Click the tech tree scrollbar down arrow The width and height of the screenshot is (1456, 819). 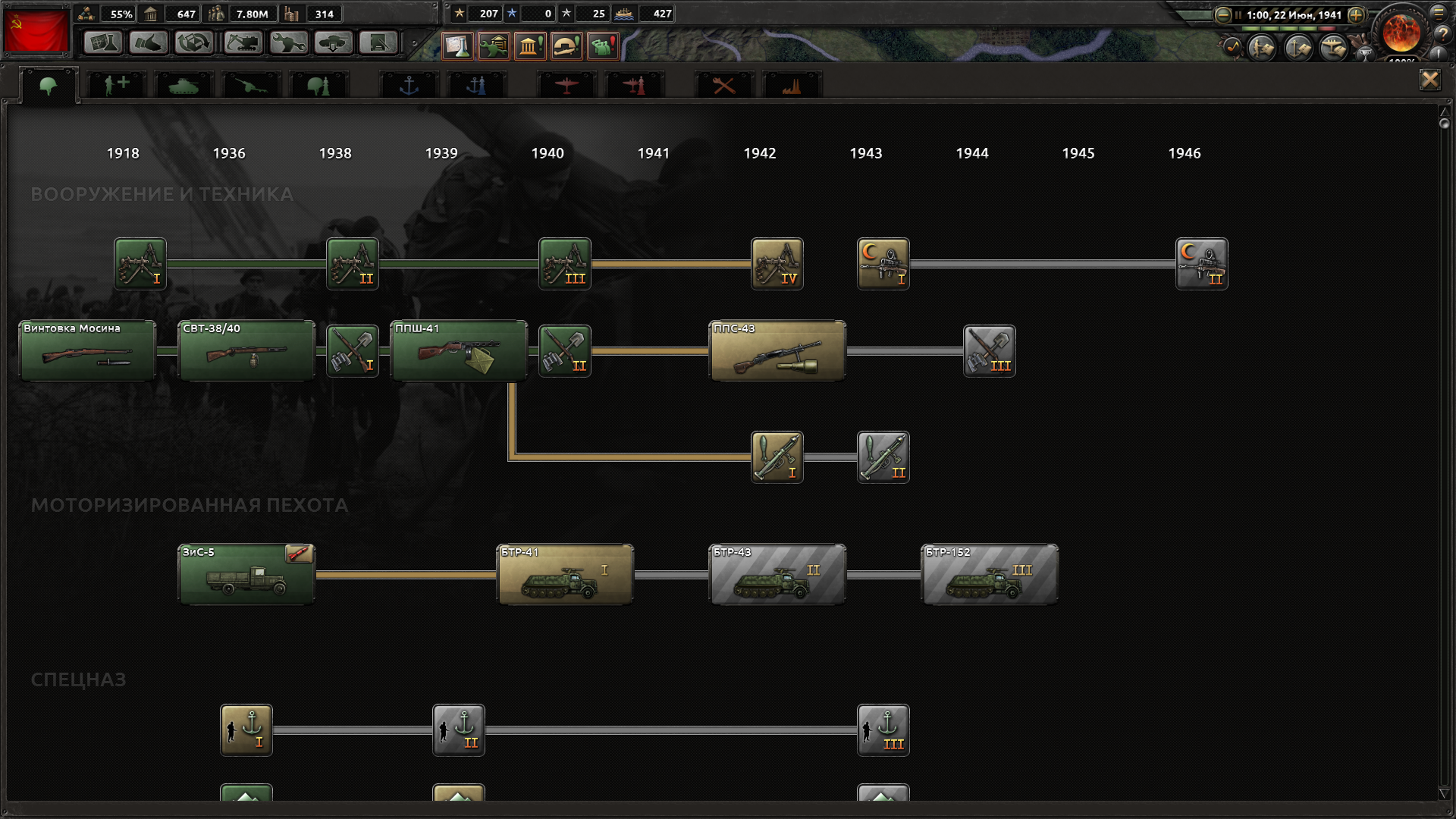[x=1444, y=793]
